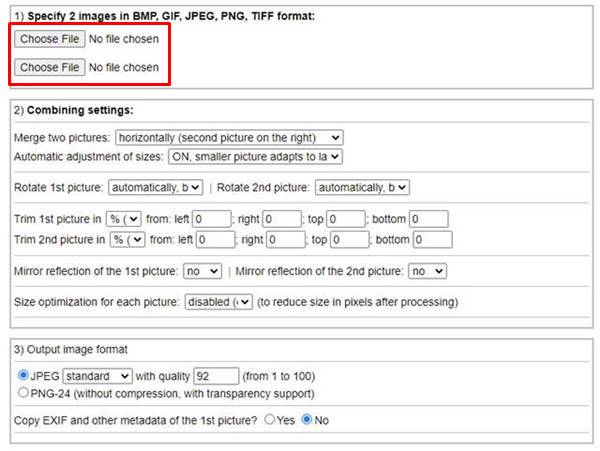Click the JPEG quality input field
The width and height of the screenshot is (600, 451).
point(217,376)
